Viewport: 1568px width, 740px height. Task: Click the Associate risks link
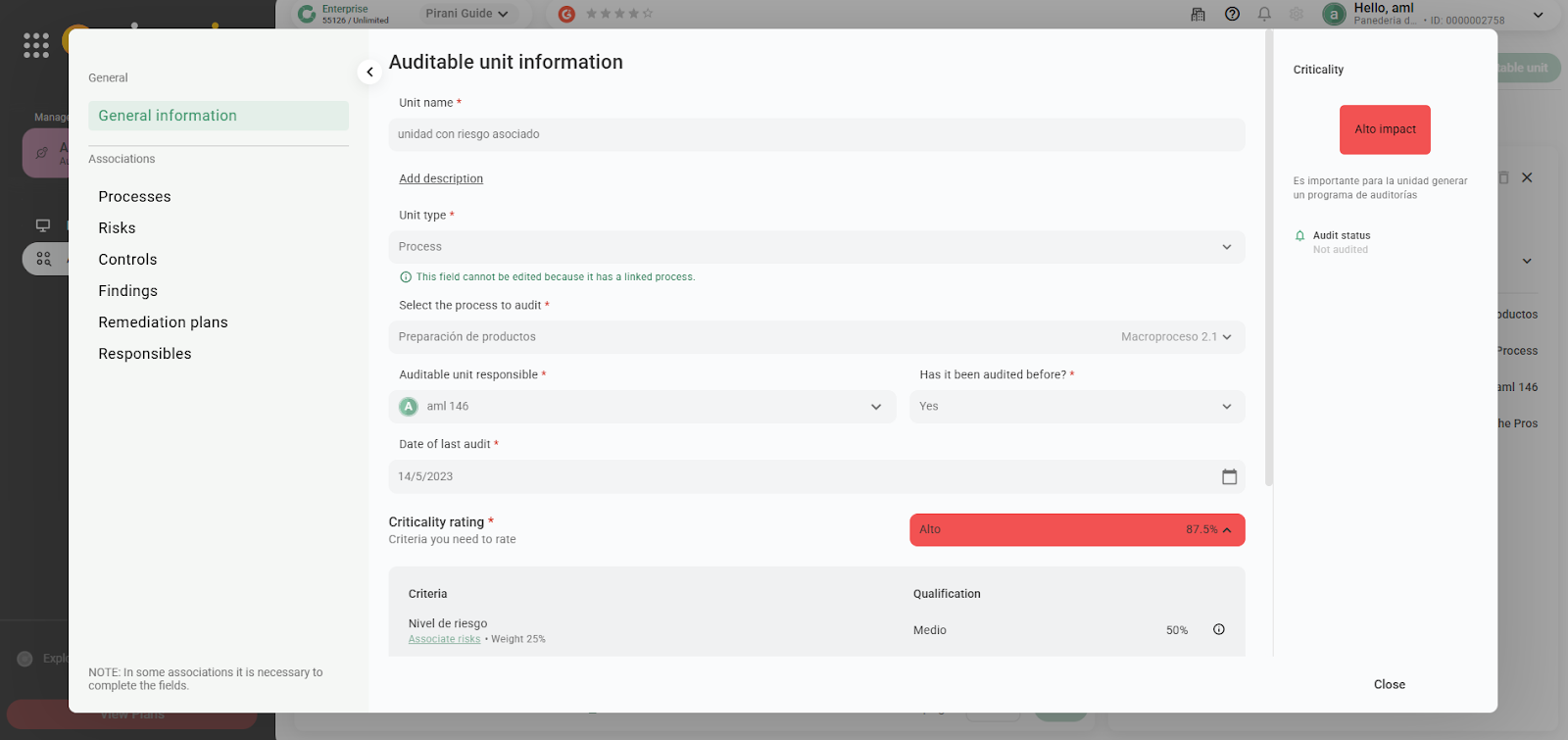pyautogui.click(x=444, y=639)
